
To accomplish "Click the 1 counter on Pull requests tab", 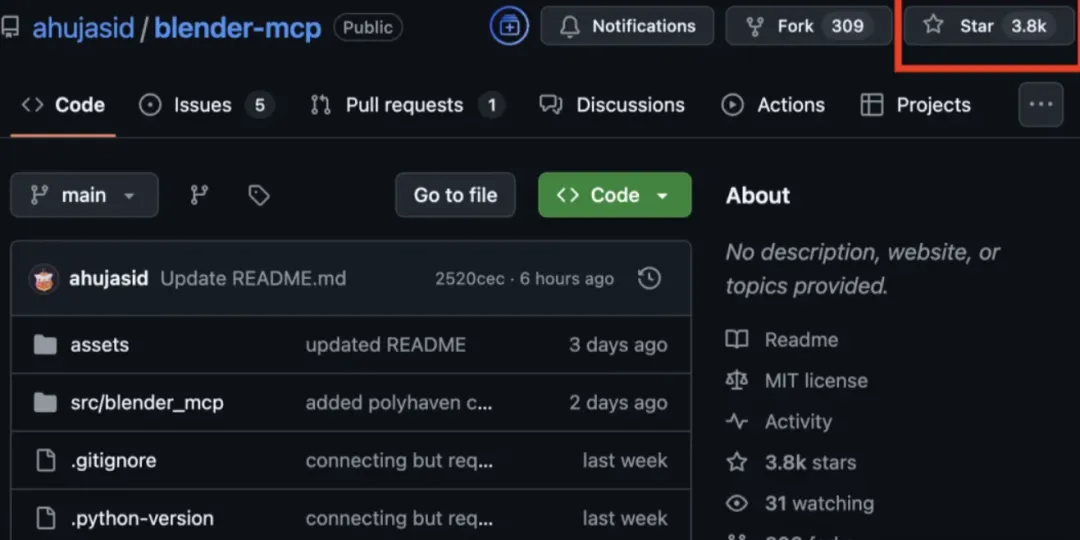I will click(x=492, y=105).
